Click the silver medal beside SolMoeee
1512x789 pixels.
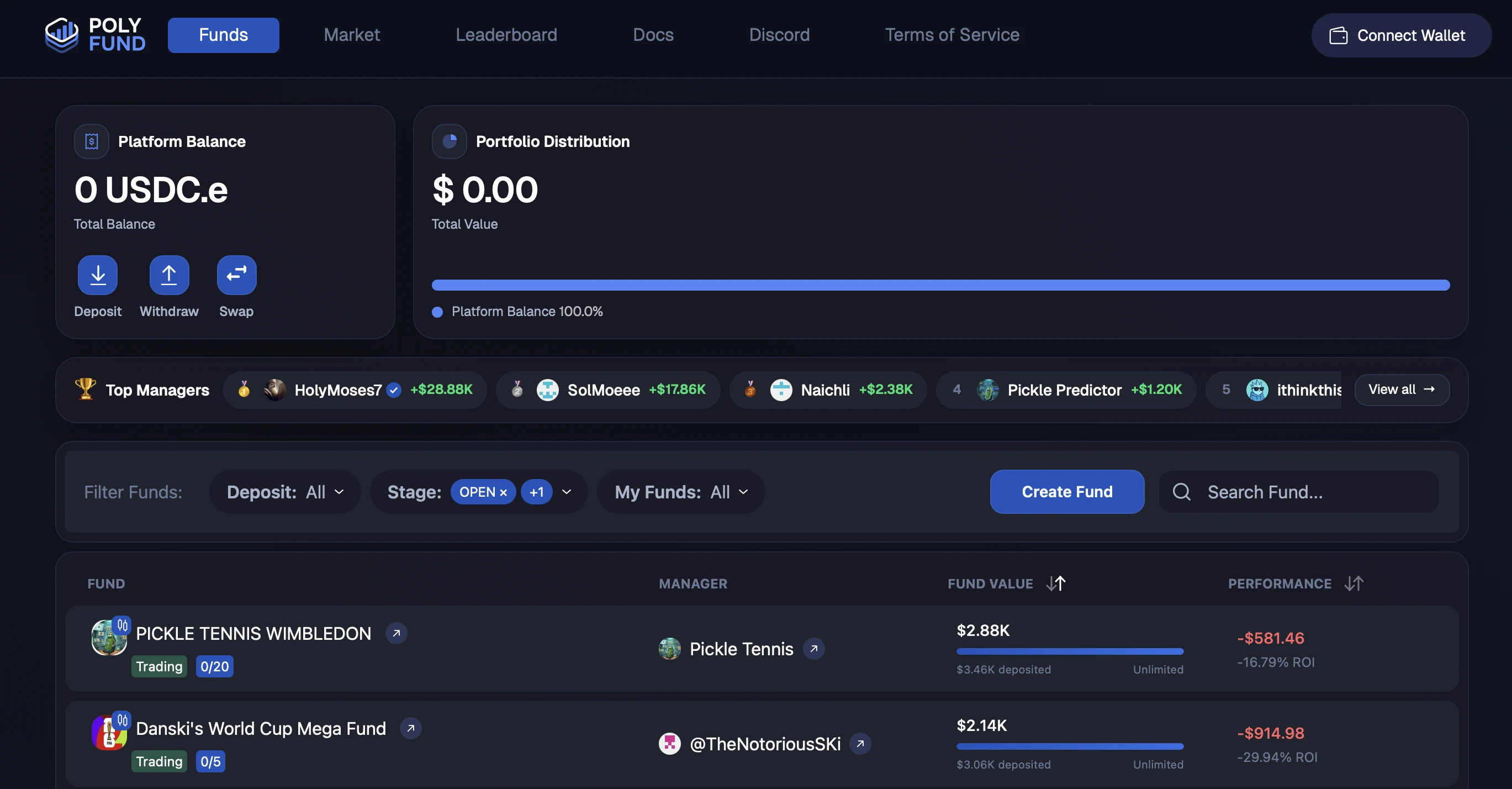click(516, 389)
